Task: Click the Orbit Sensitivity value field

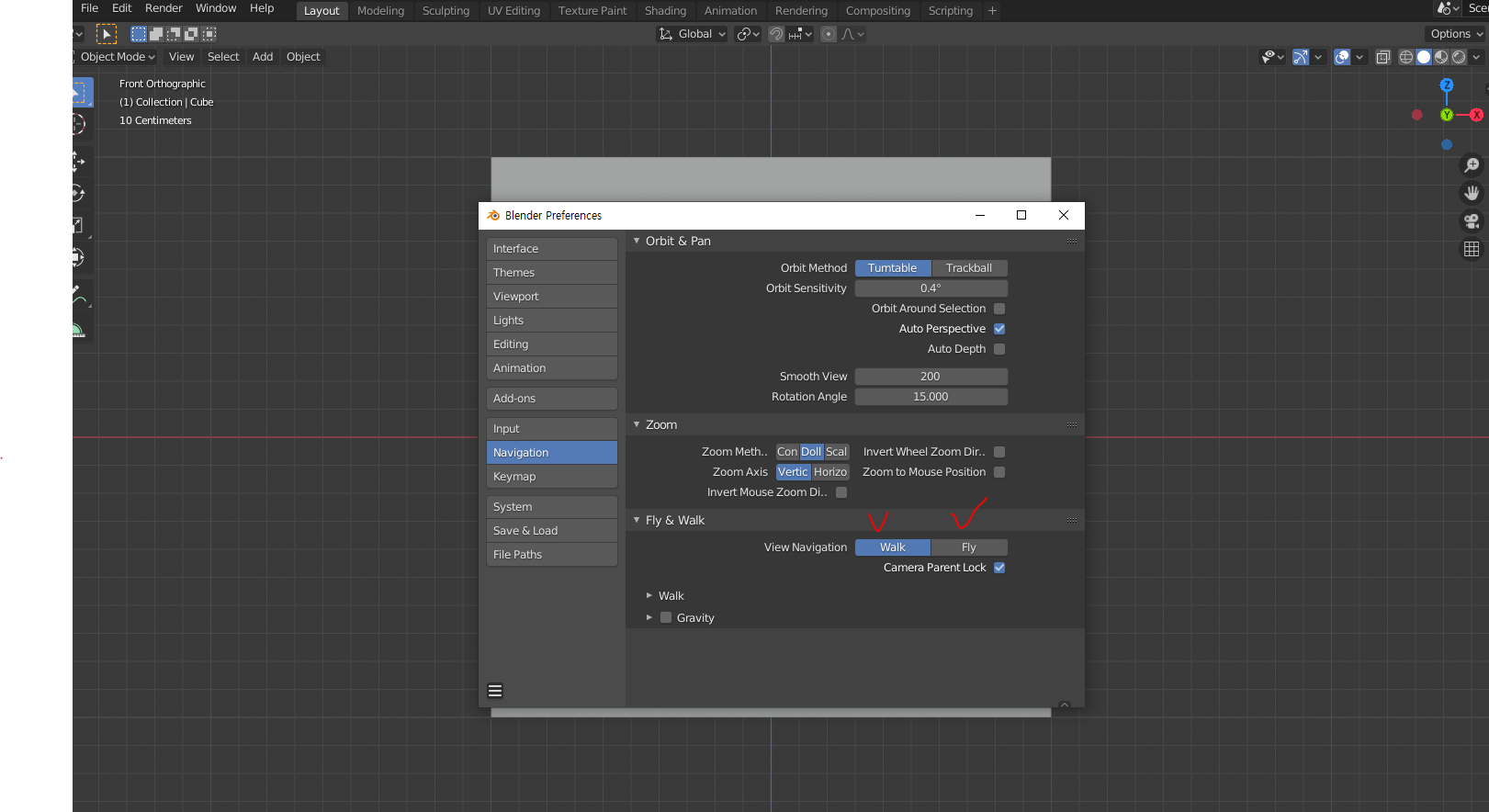Action: click(931, 288)
